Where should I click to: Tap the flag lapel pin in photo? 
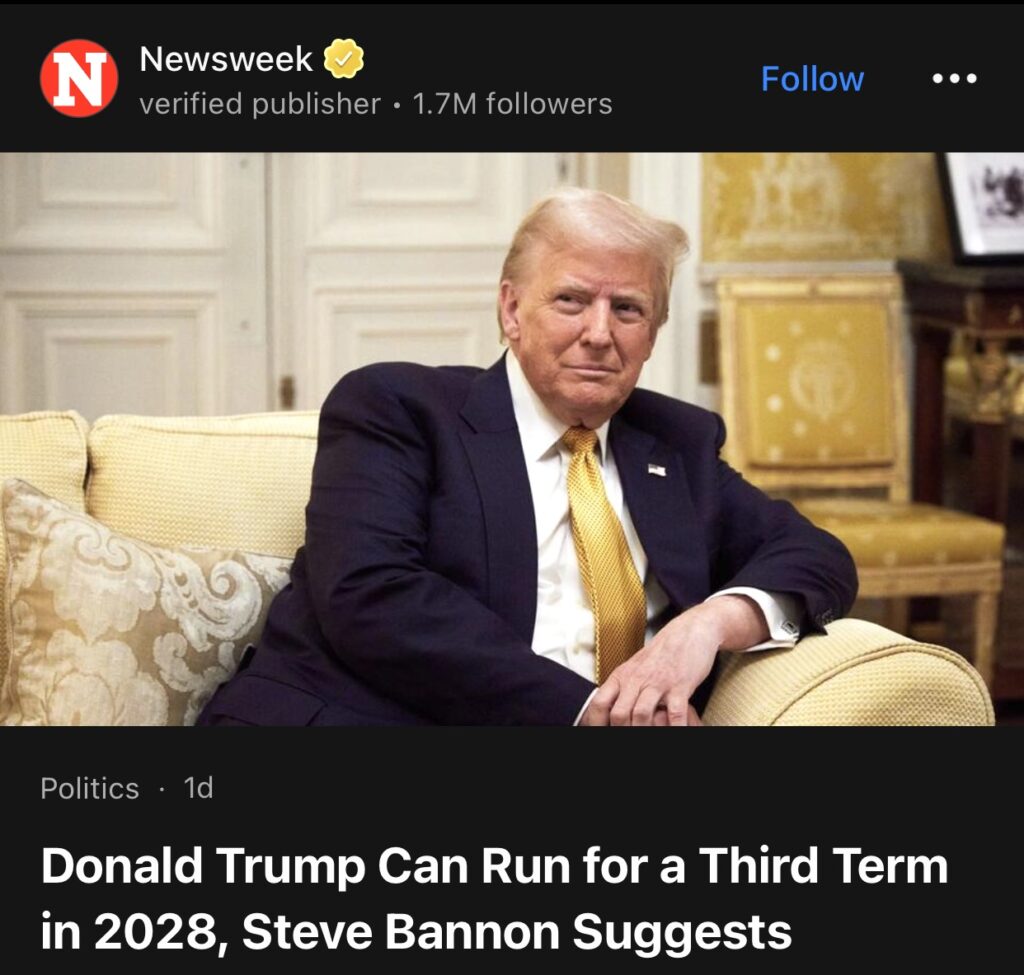(x=657, y=469)
